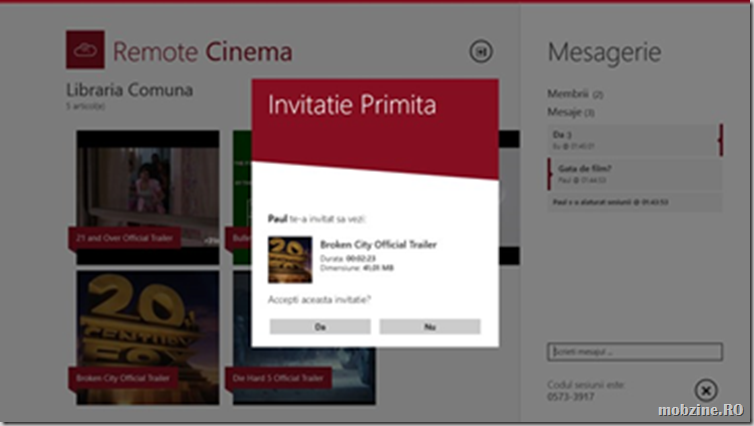Click the Mesagerie panel heading
Viewport: 754px width, 426px height.
coord(604,52)
